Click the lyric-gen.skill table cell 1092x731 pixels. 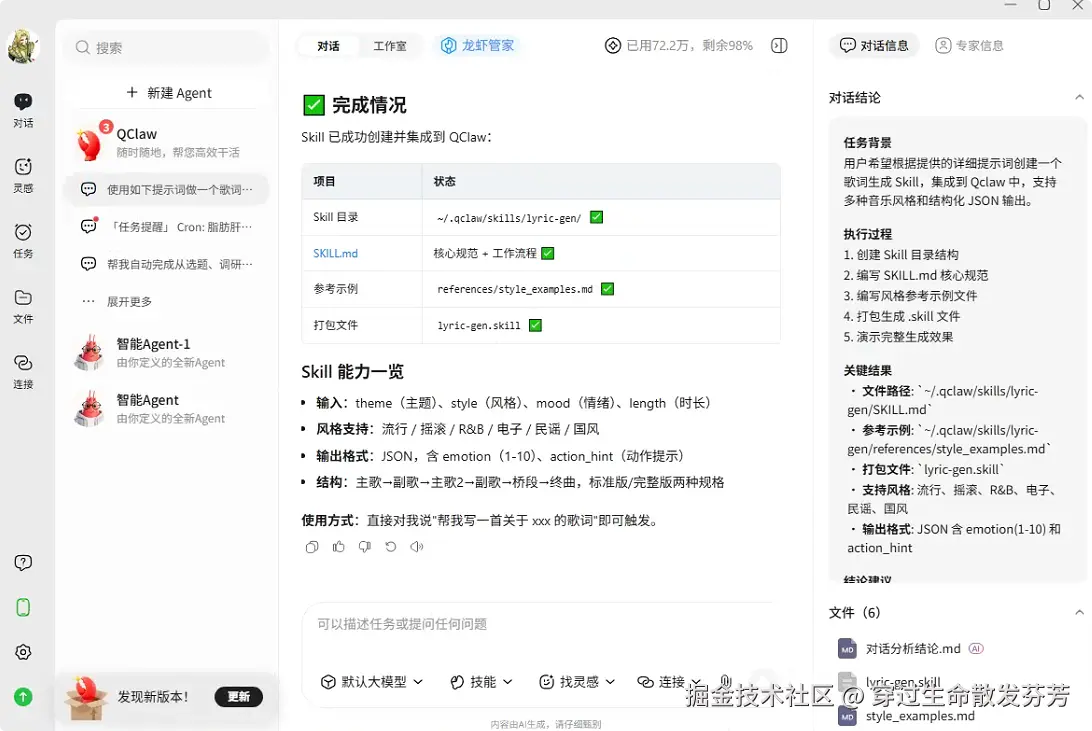[602, 325]
